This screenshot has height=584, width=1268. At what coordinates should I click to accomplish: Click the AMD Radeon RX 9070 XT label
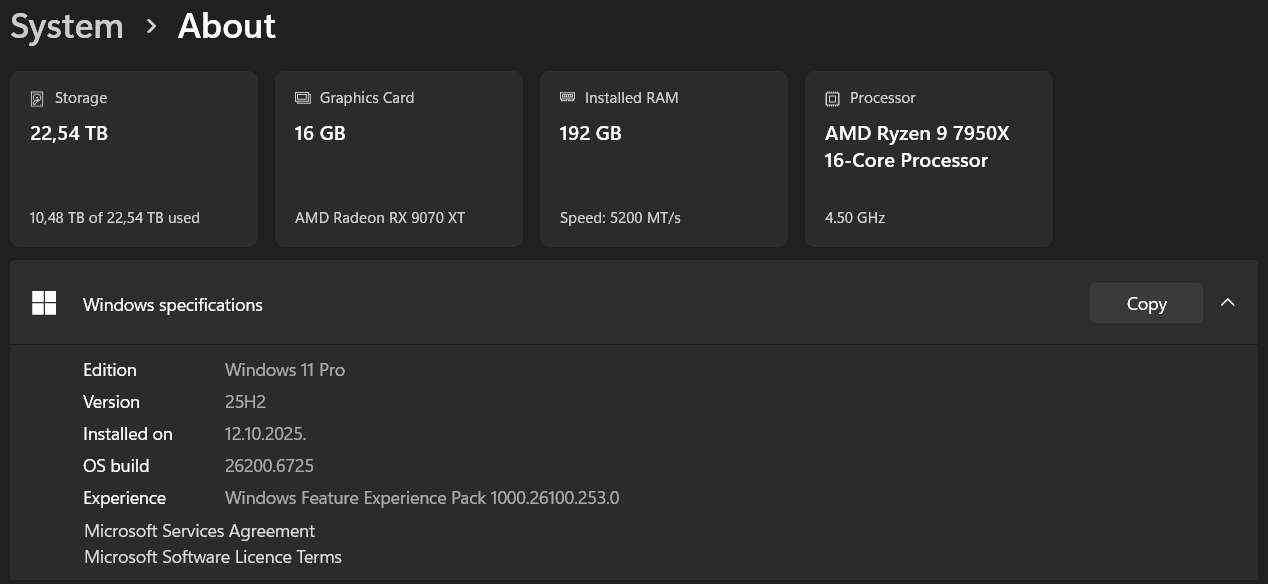tap(380, 217)
